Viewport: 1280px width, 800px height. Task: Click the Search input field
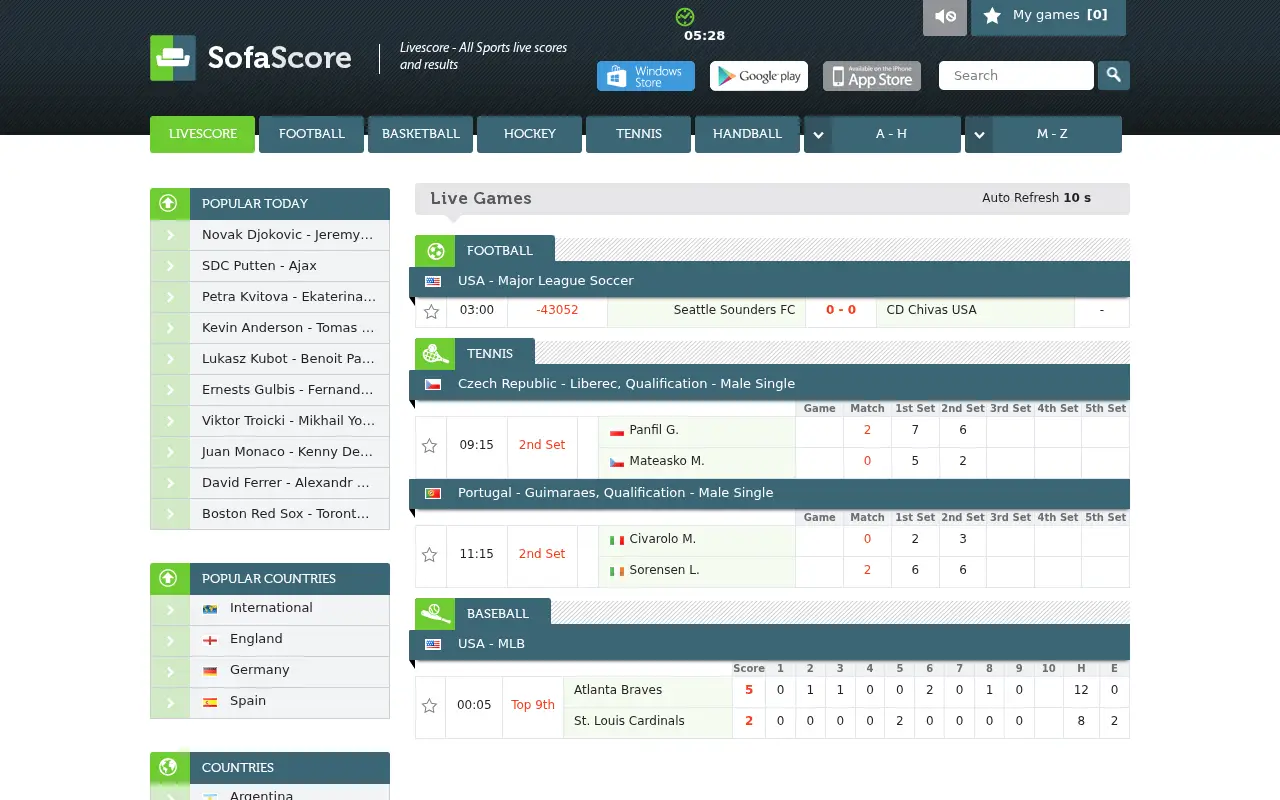pyautogui.click(x=1016, y=75)
